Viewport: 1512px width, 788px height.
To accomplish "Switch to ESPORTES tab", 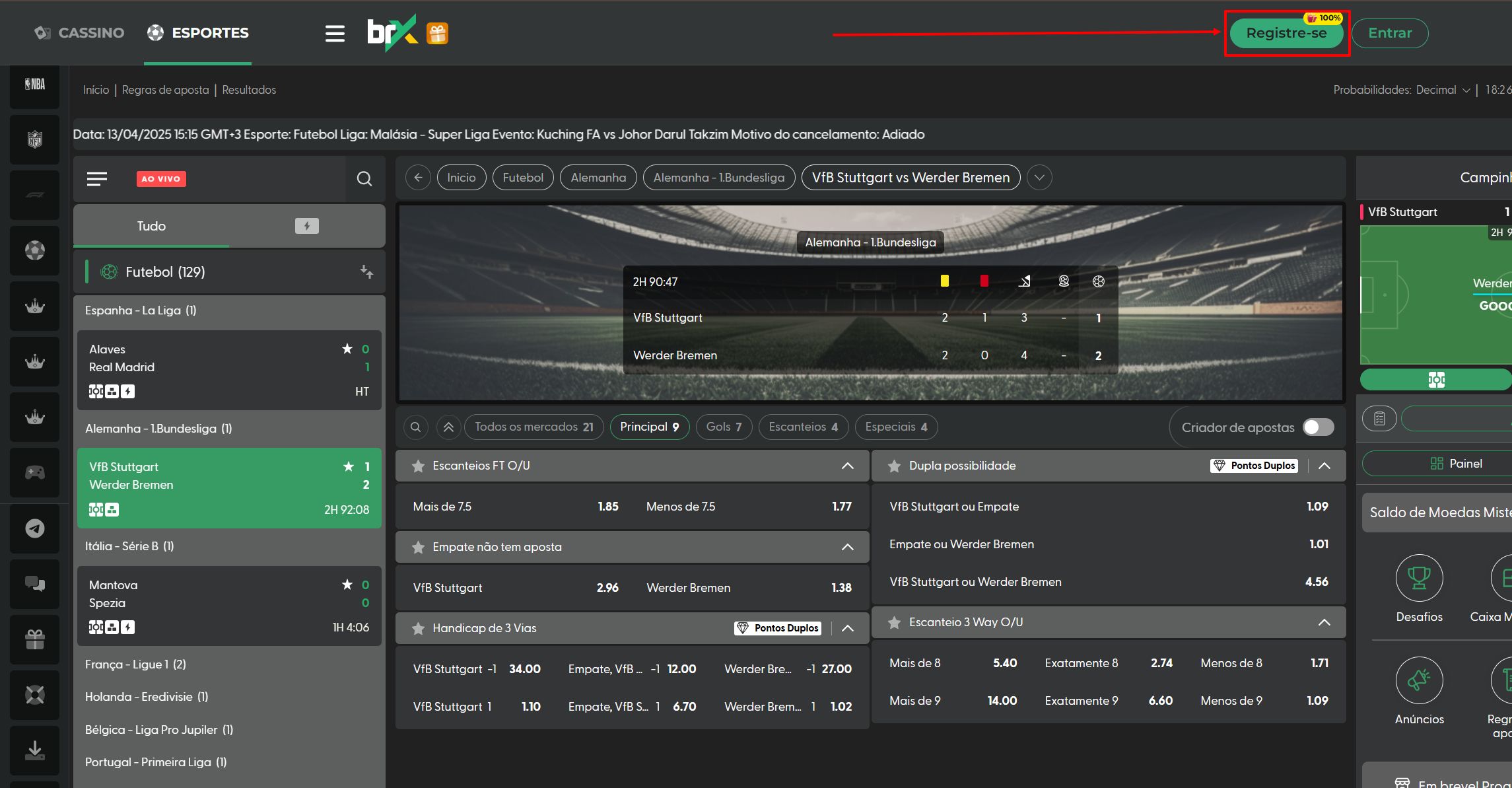I will pyautogui.click(x=197, y=33).
